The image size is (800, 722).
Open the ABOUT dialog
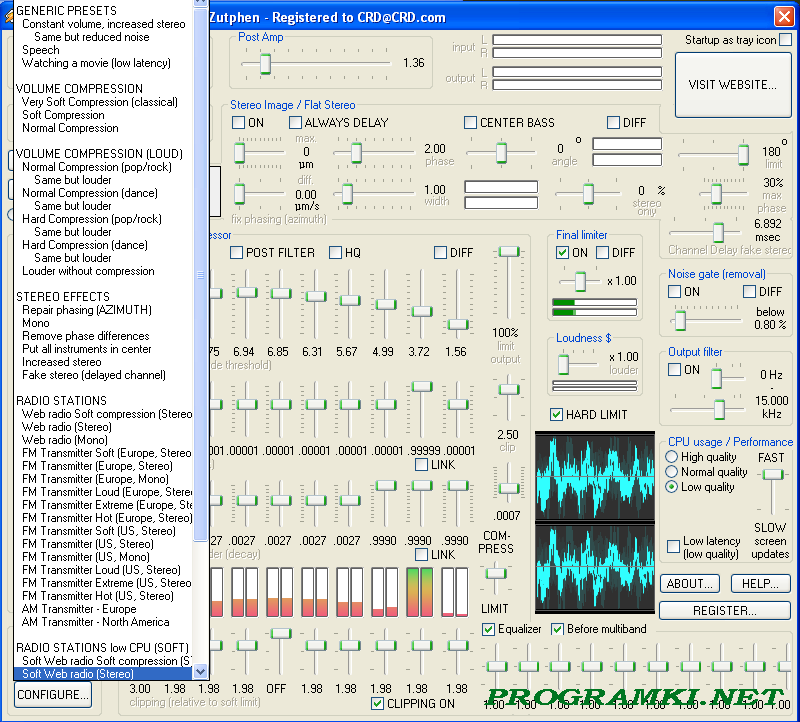coord(689,584)
